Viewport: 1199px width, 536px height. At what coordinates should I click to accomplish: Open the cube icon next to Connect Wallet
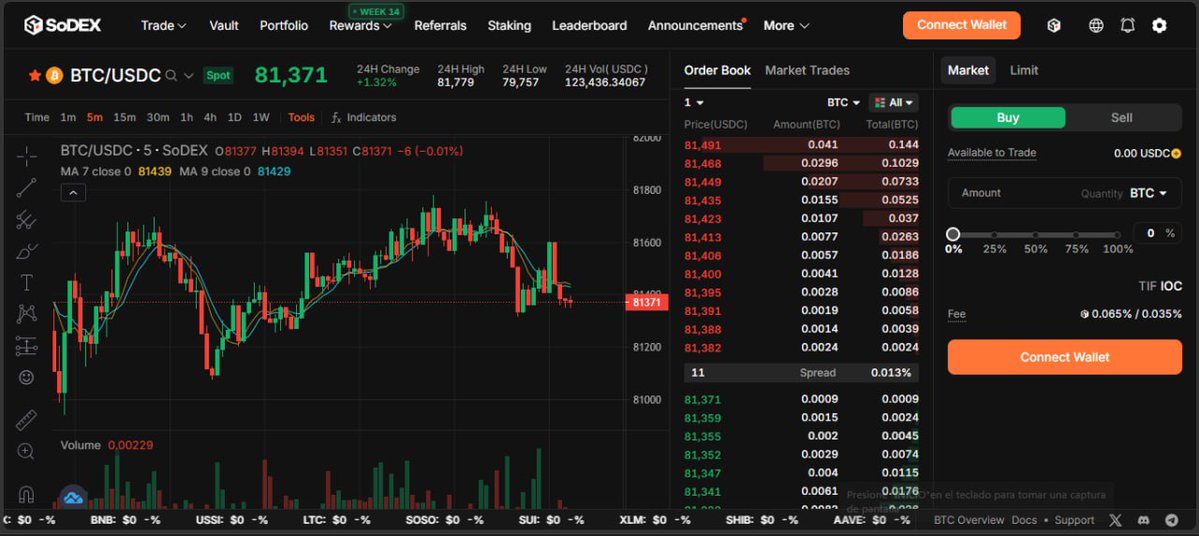[1054, 25]
